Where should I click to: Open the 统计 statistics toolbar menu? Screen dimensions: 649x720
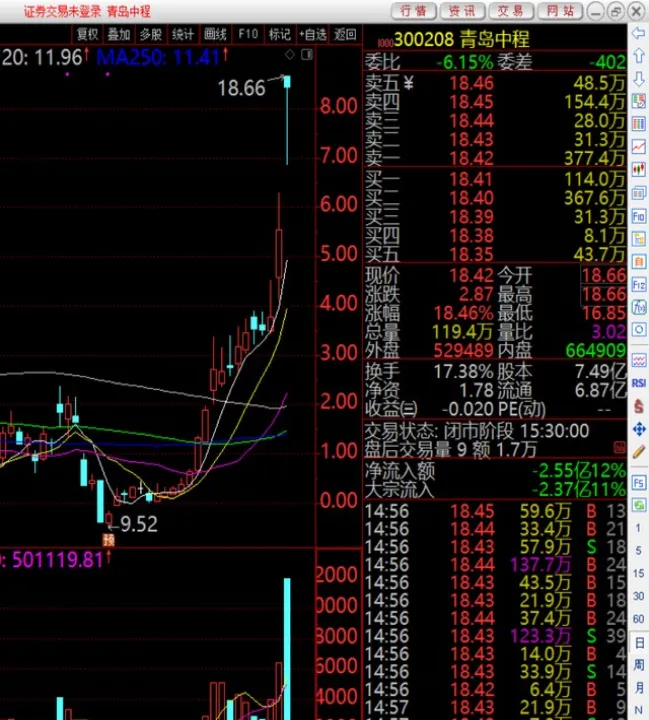[183, 34]
